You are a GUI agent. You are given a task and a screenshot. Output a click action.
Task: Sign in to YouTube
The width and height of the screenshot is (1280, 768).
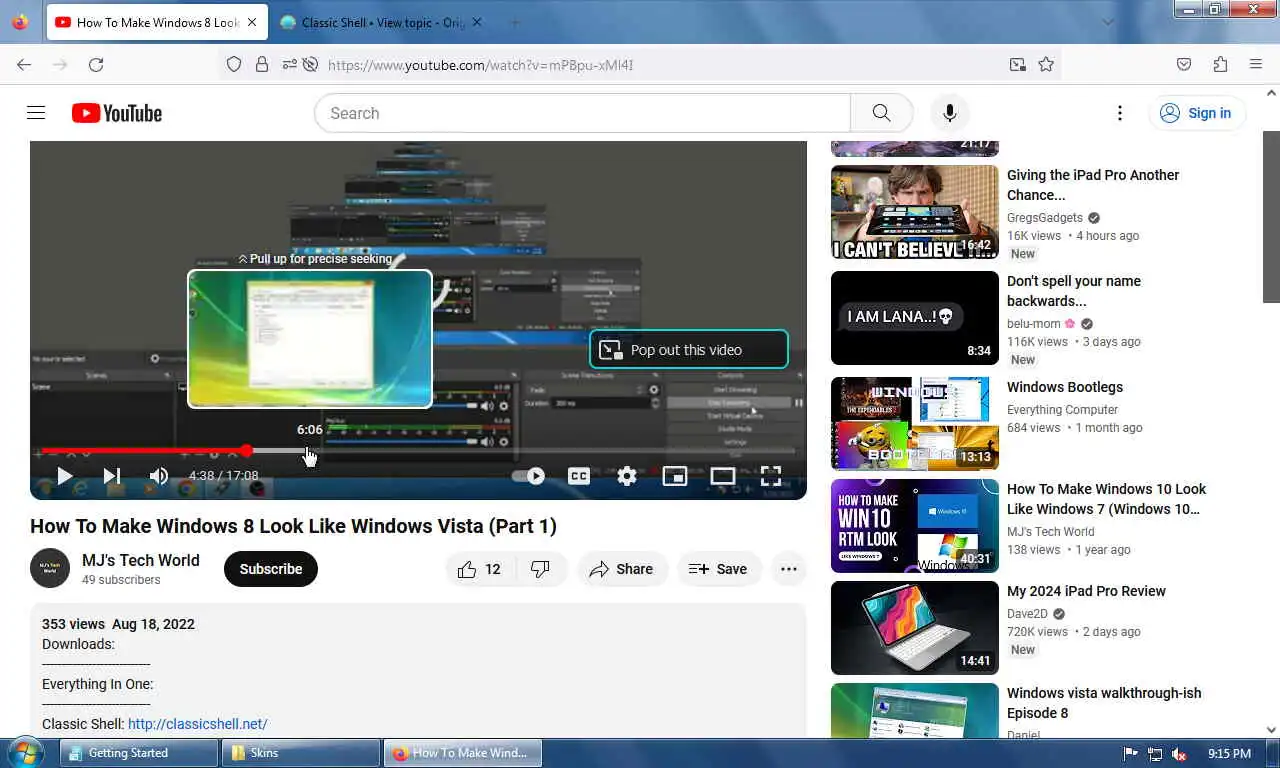pos(1196,113)
